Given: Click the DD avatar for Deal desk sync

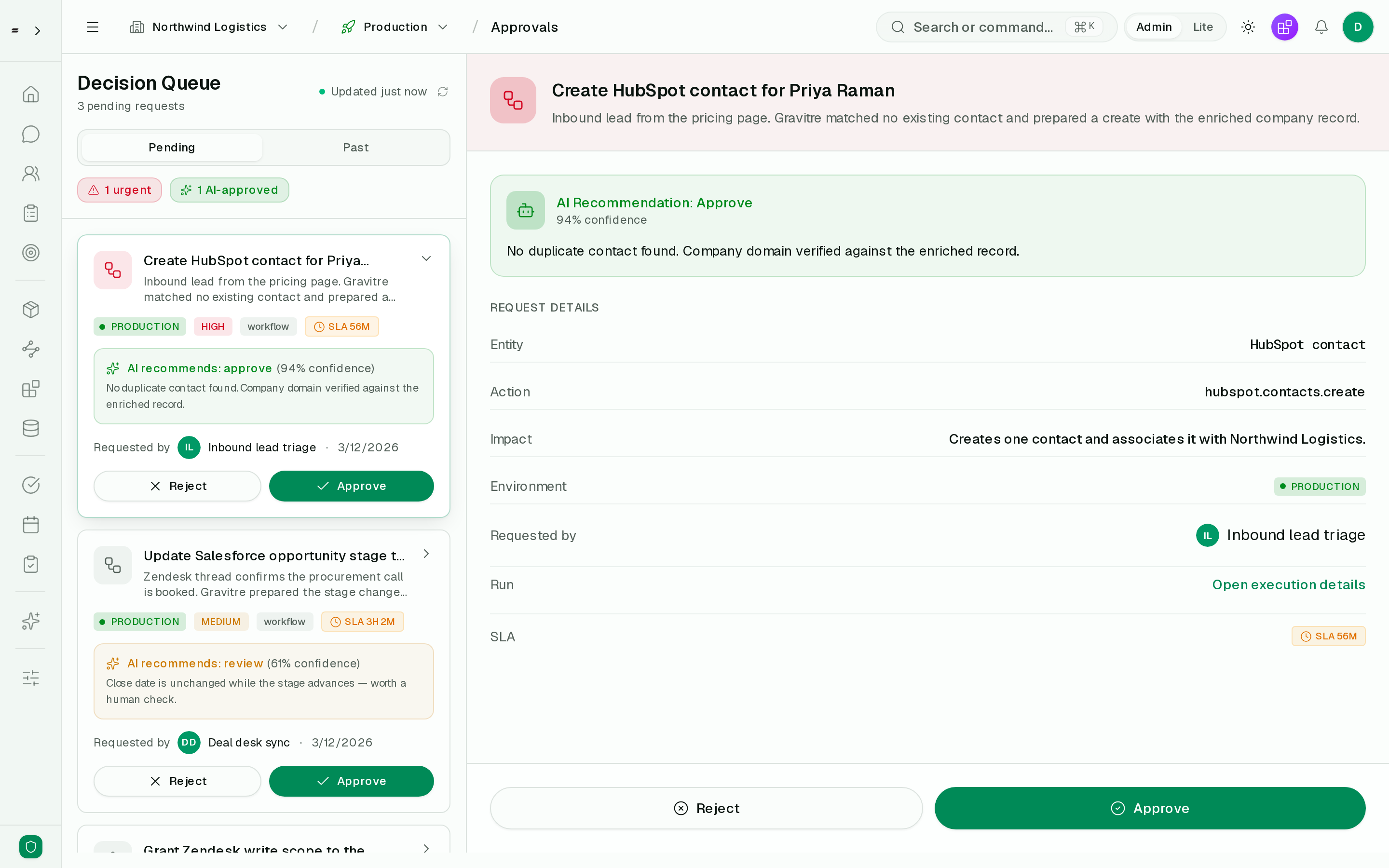Looking at the screenshot, I should (189, 742).
